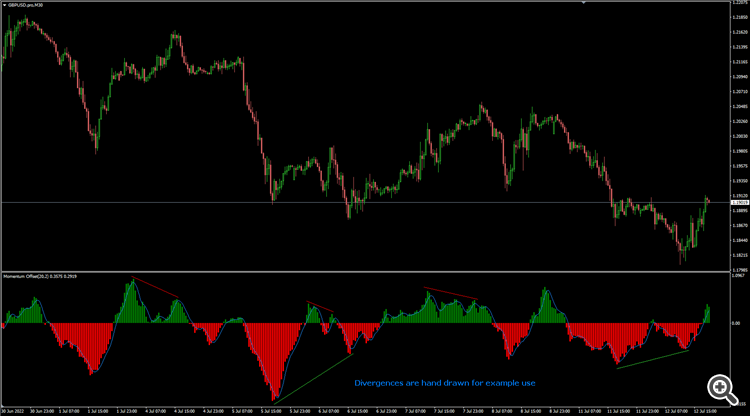Screen dimensions: 750x416
Task: Click the 12 Jul 15:00 time label
Action: (705, 411)
